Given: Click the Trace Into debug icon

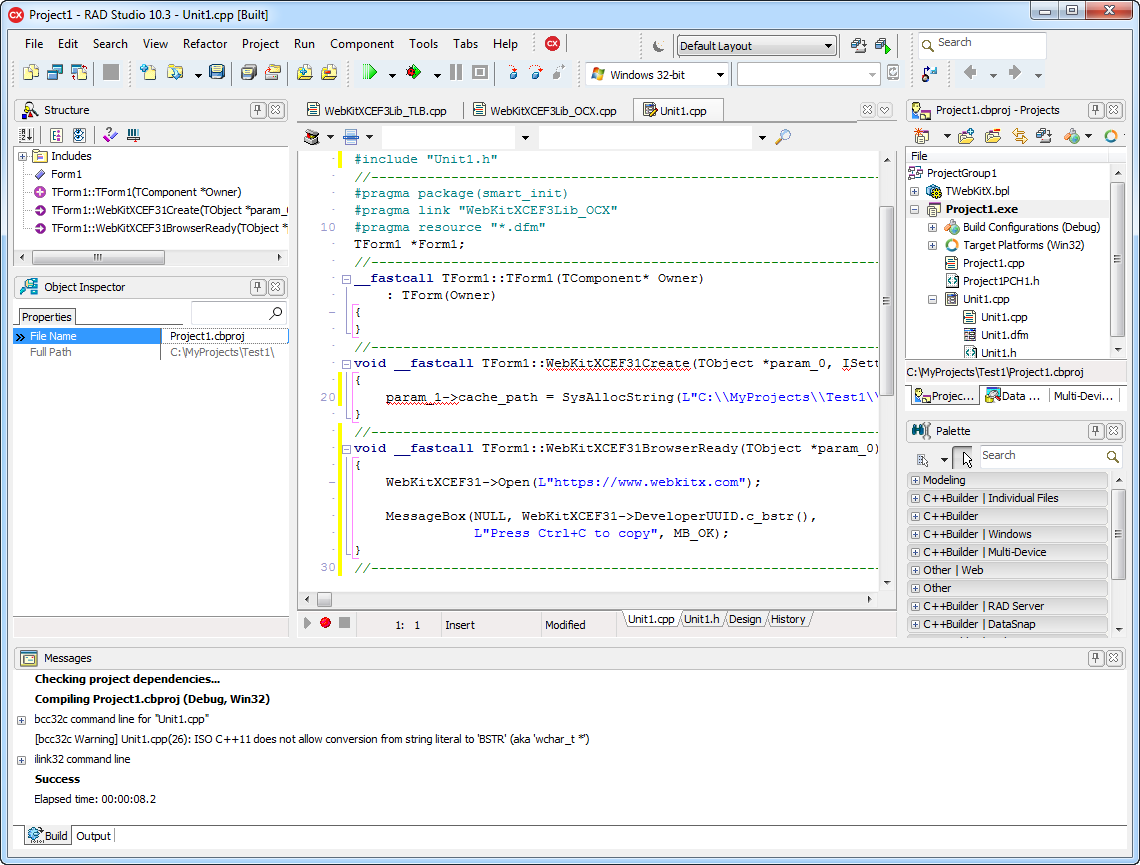Looking at the screenshot, I should pyautogui.click(x=513, y=72).
